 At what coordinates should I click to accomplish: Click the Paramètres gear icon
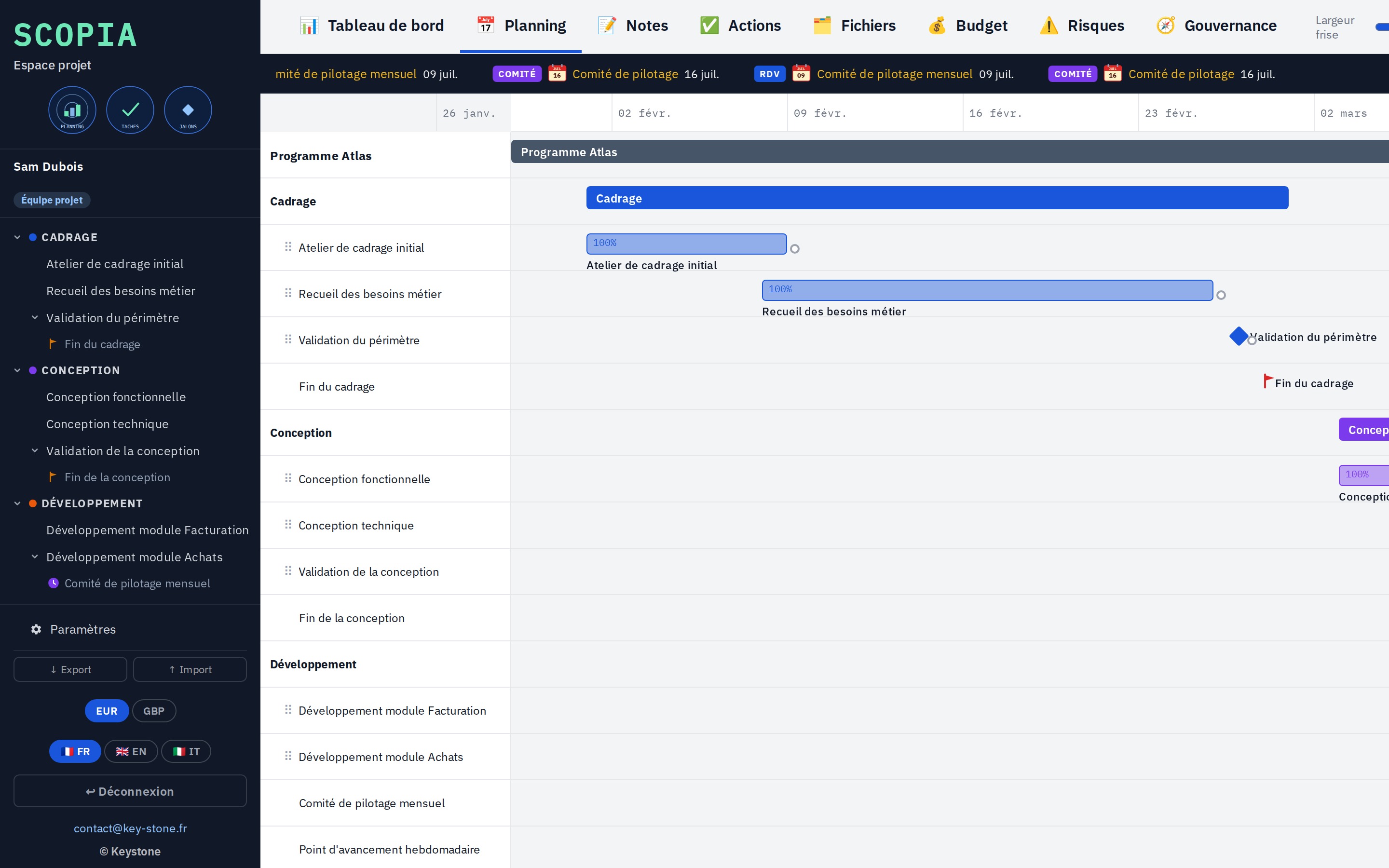(x=36, y=629)
